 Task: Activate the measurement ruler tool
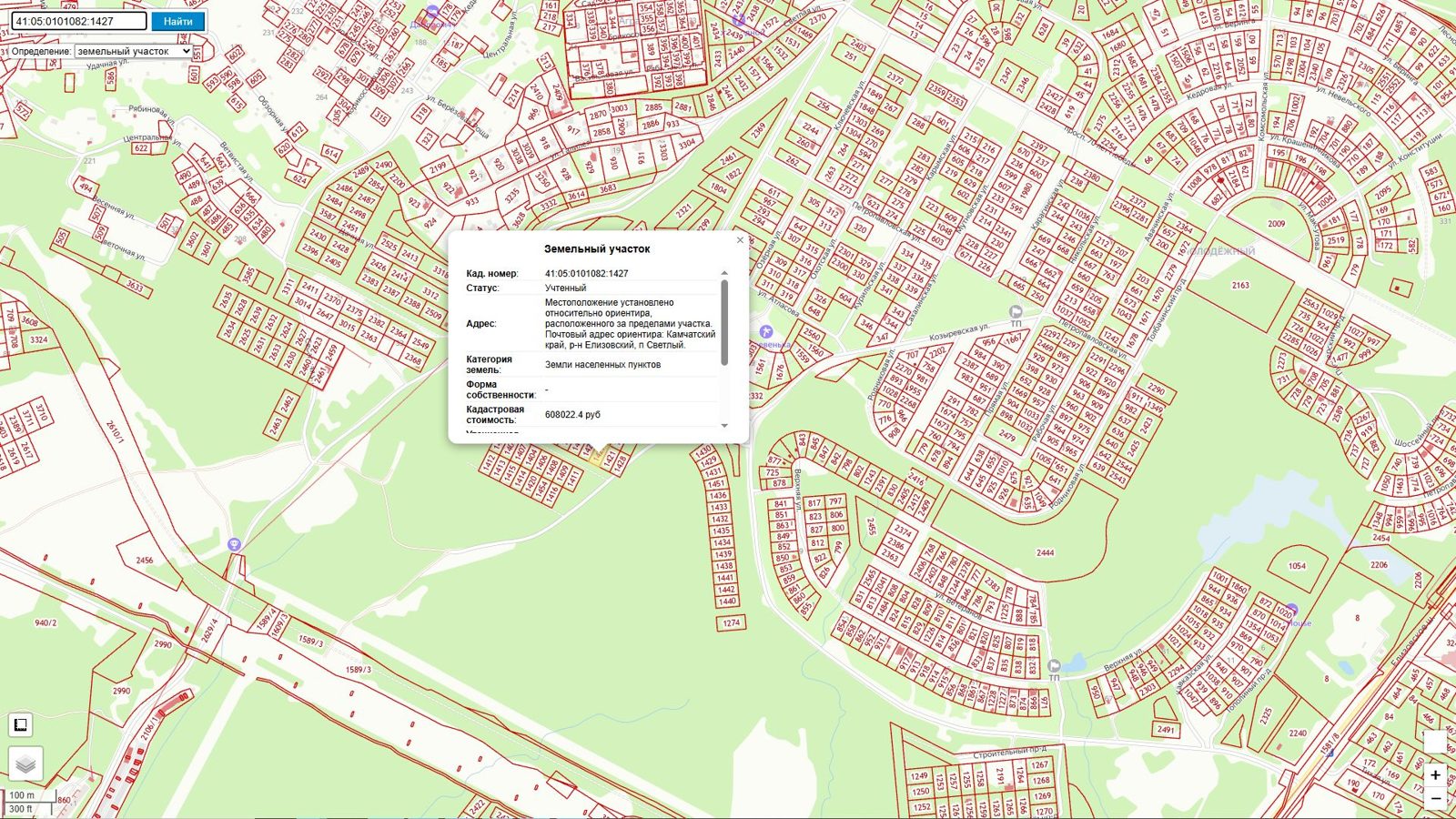[x=20, y=724]
